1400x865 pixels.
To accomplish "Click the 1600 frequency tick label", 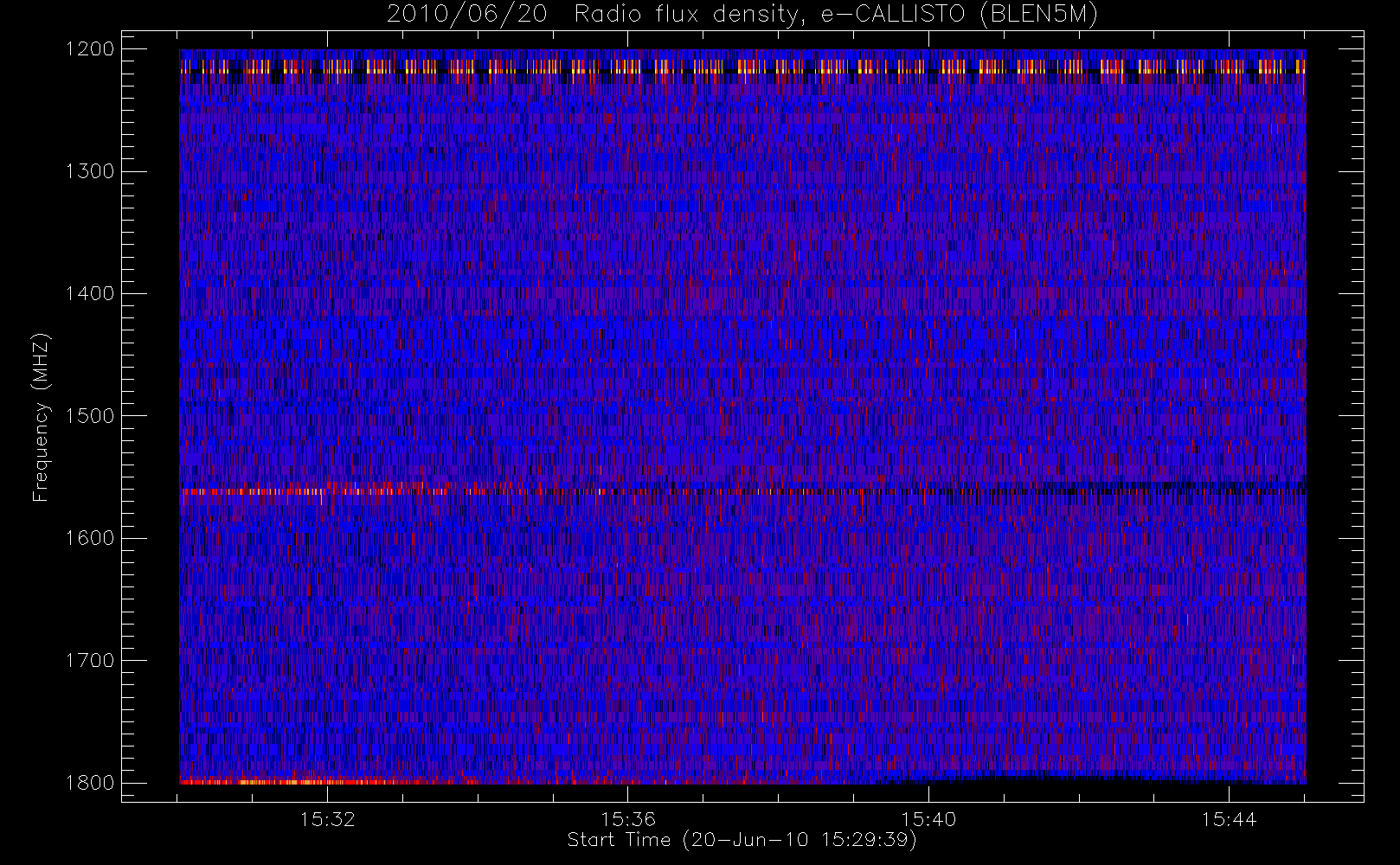I will click(90, 537).
